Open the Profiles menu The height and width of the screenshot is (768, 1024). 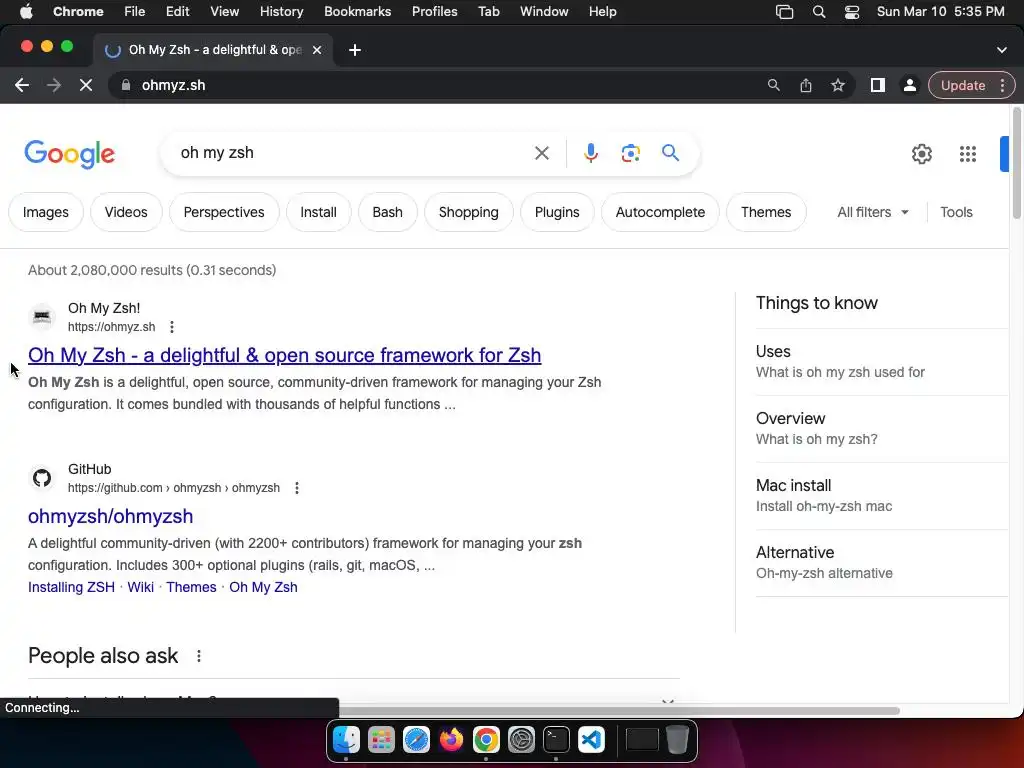(434, 12)
